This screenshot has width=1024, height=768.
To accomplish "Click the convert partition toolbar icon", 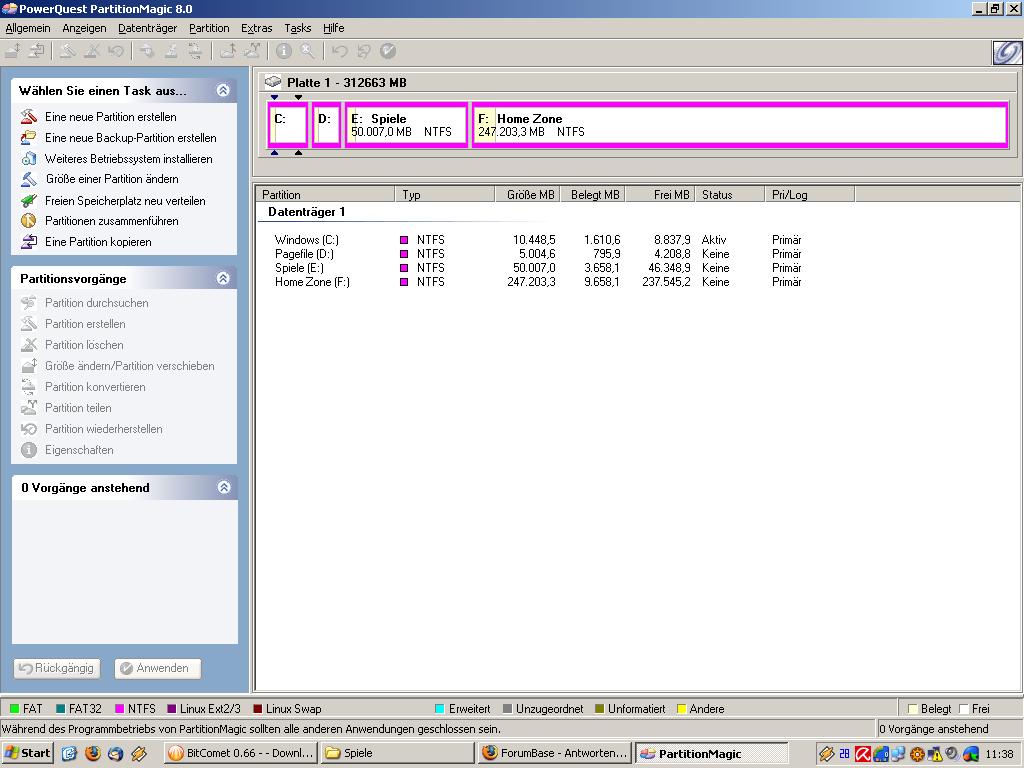I will point(195,51).
